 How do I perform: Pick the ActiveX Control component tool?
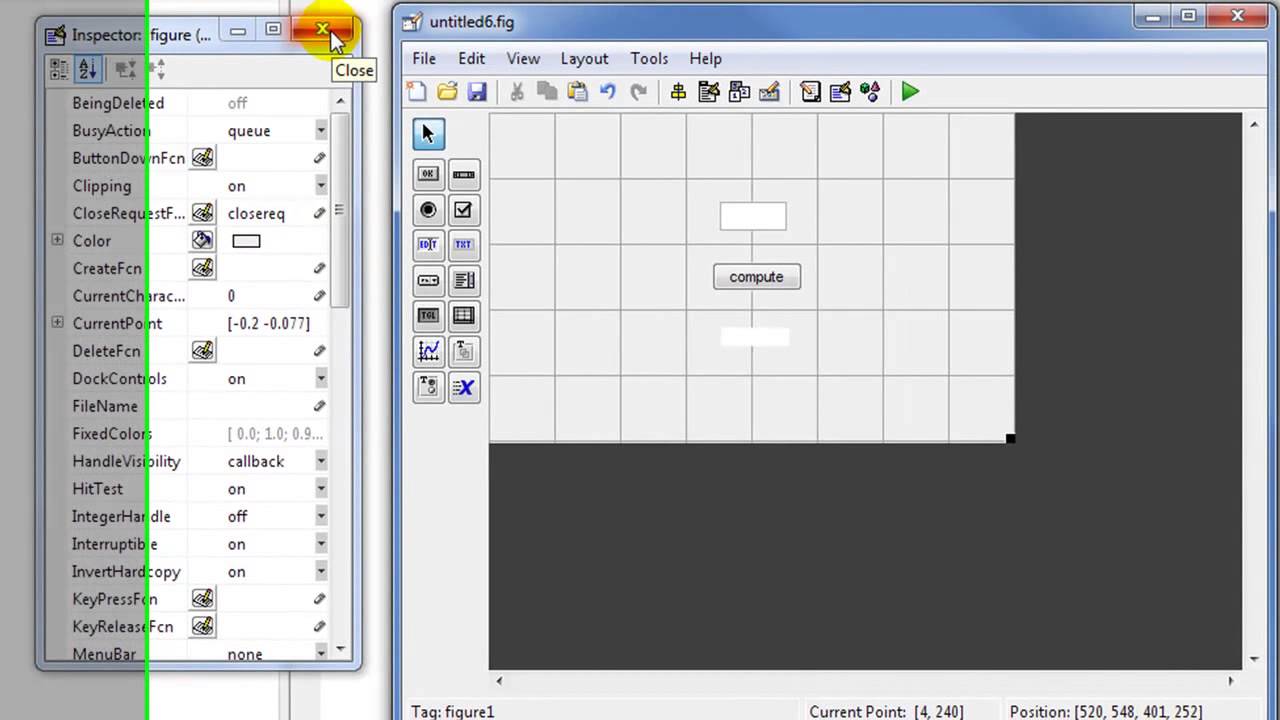463,387
